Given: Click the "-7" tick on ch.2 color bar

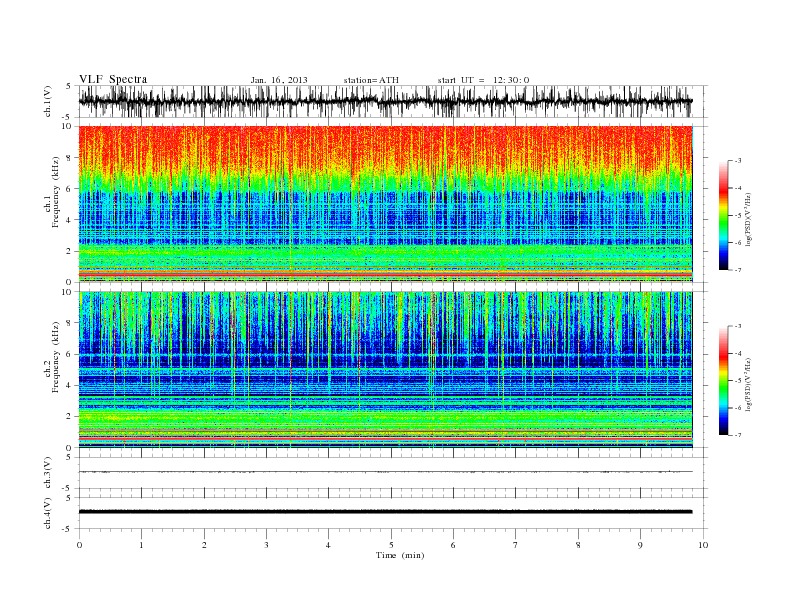Looking at the screenshot, I should coord(738,435).
